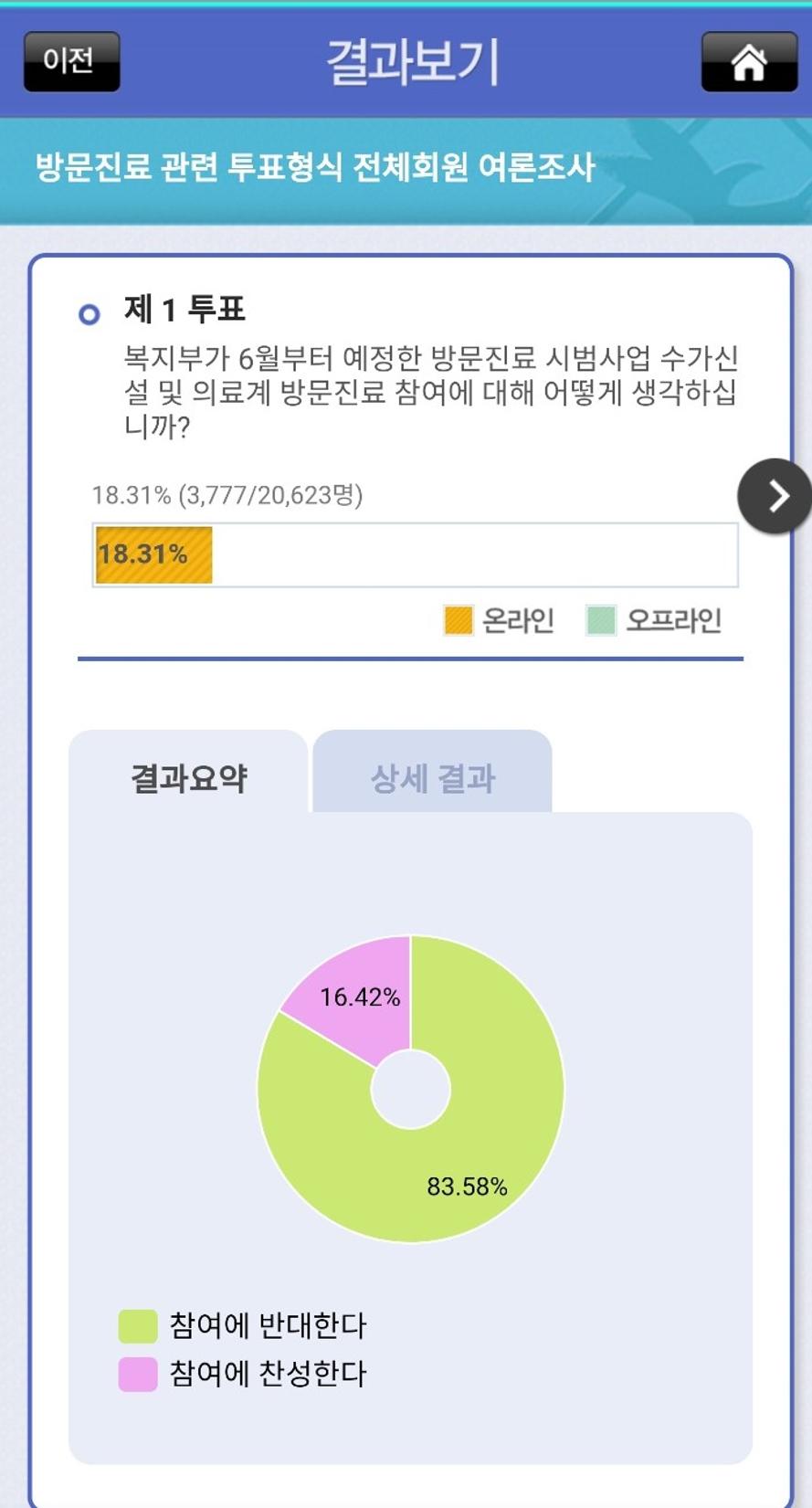The width and height of the screenshot is (812, 1508).
Task: Click the pink 참여에 찬성한다 legend square
Action: pyautogui.click(x=138, y=1374)
